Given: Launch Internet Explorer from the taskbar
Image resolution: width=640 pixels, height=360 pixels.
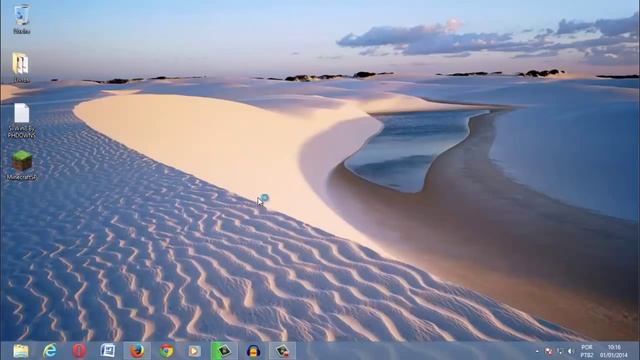Looking at the screenshot, I should pyautogui.click(x=50, y=351).
